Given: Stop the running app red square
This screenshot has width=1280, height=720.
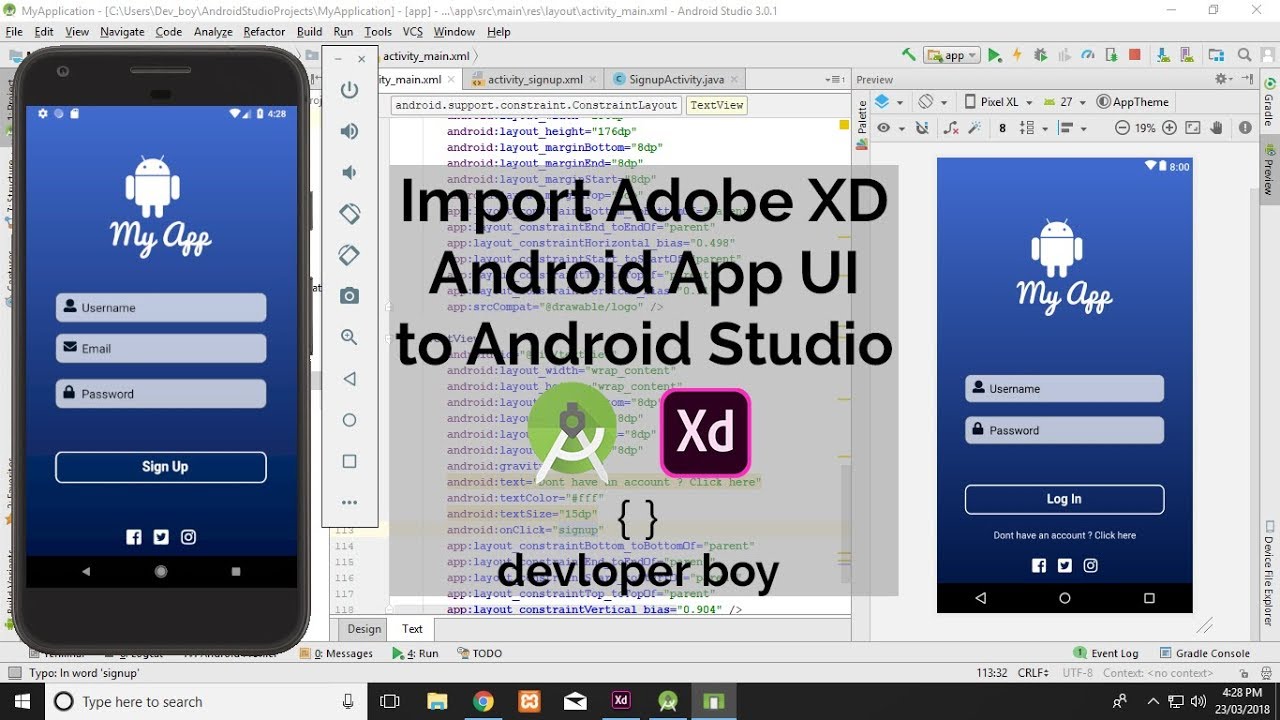Looking at the screenshot, I should tap(1135, 55).
